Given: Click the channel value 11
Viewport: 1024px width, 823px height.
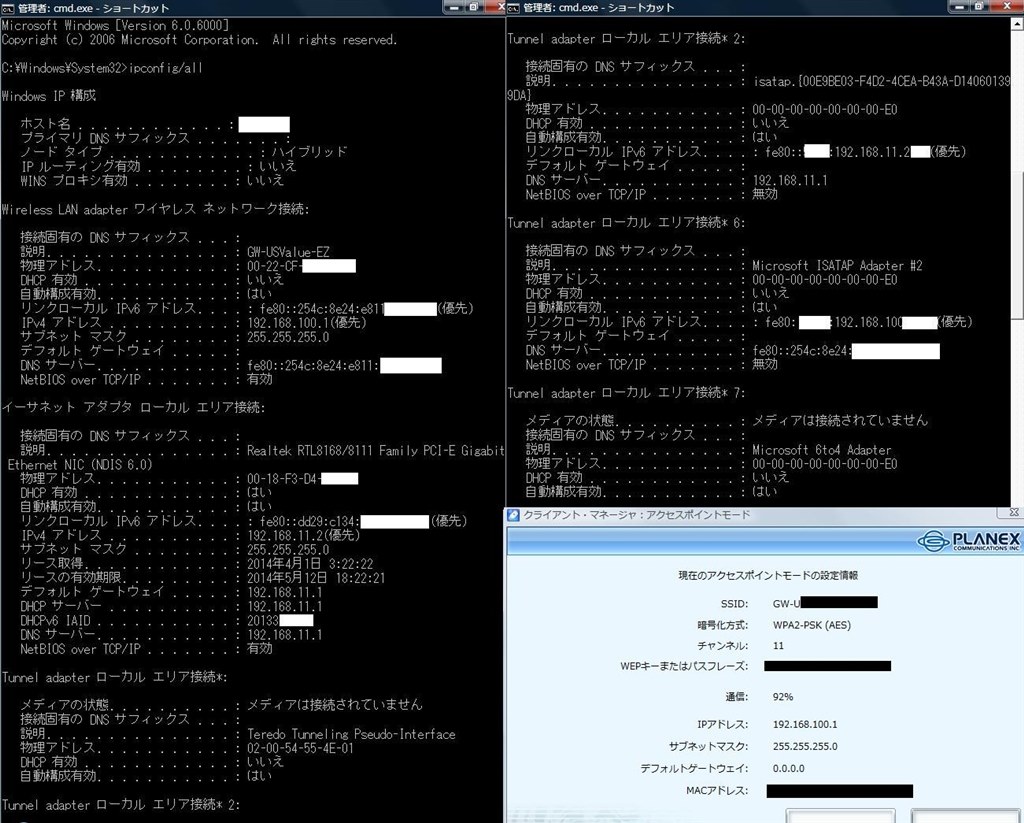Looking at the screenshot, I should (x=778, y=645).
